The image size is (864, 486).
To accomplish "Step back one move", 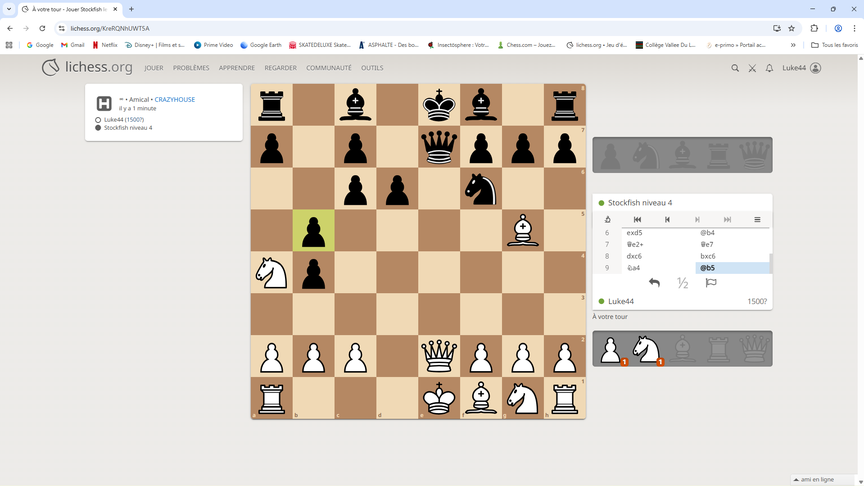I will pos(667,219).
